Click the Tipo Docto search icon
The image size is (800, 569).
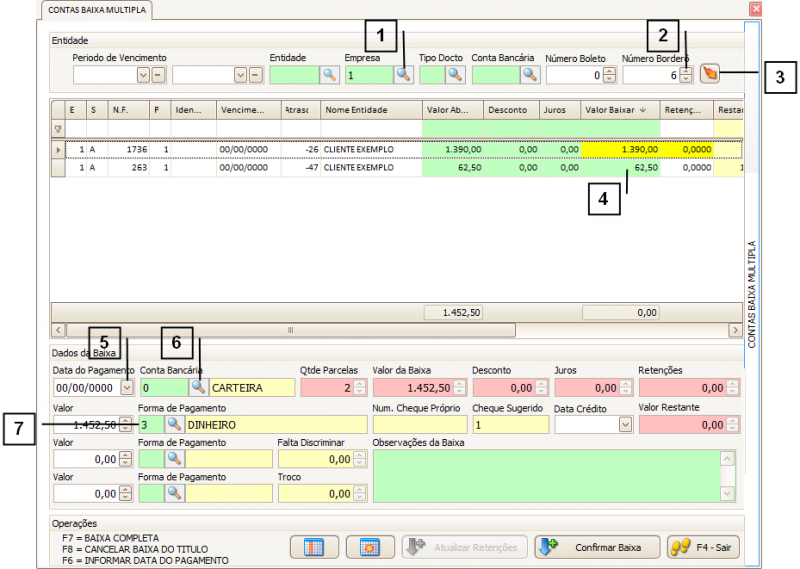(455, 74)
